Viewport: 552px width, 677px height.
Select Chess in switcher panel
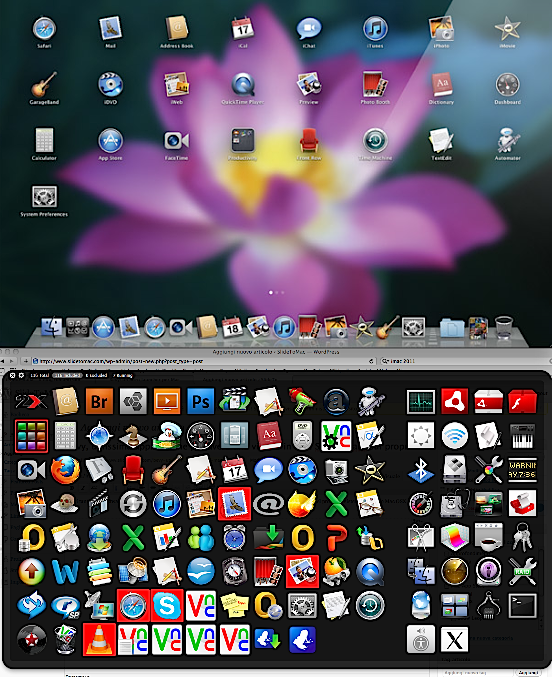click(x=133, y=436)
